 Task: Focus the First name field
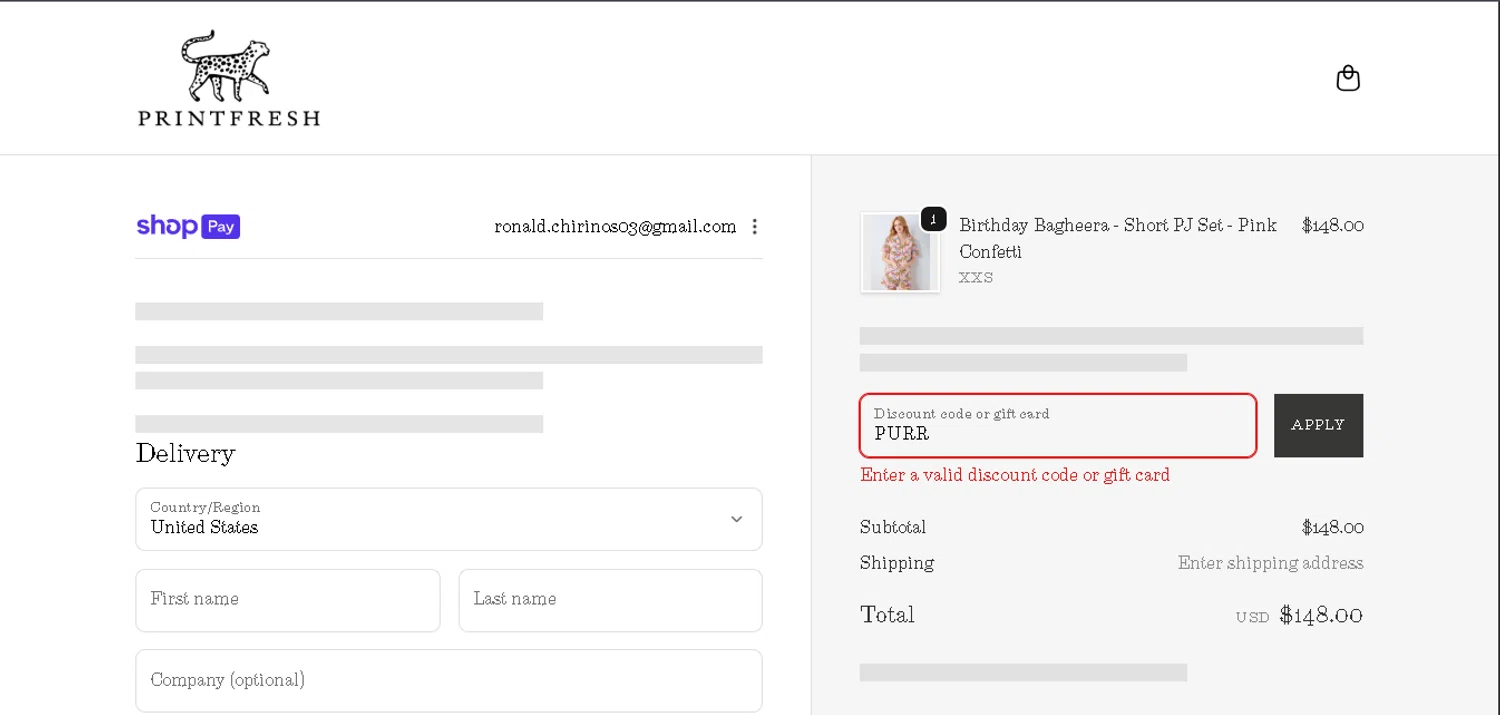tap(288, 600)
